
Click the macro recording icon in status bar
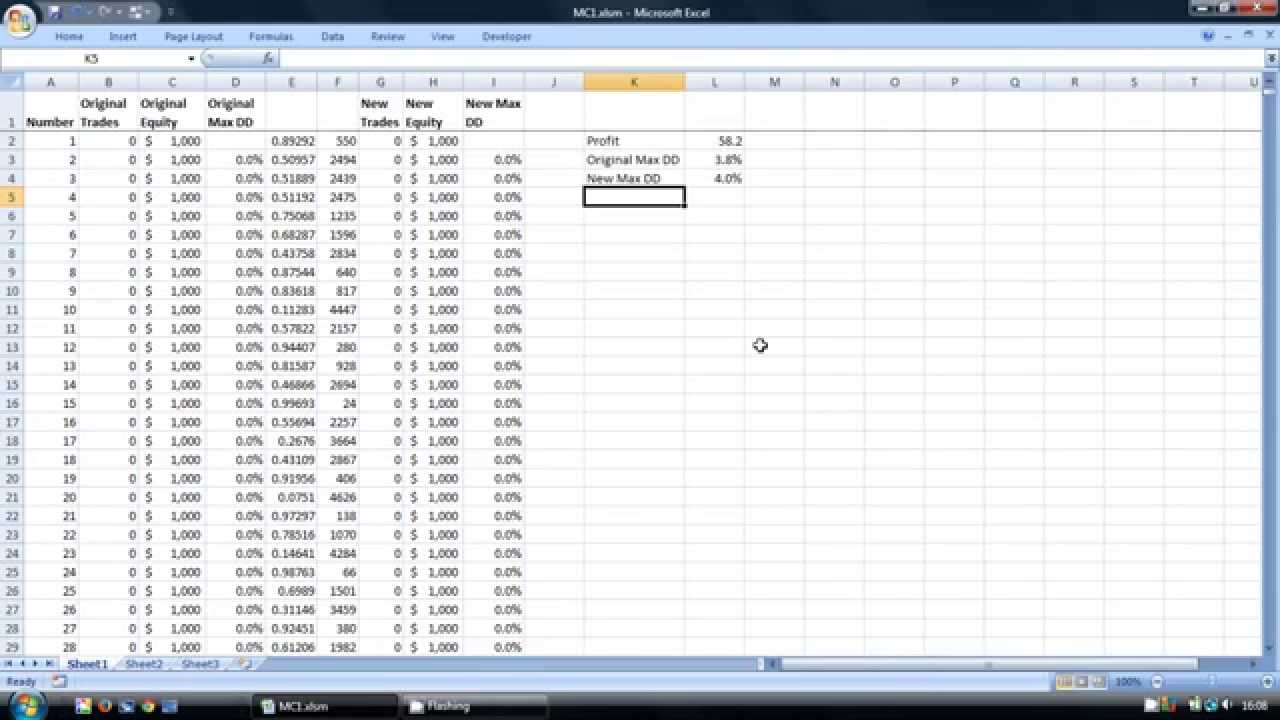[x=59, y=681]
